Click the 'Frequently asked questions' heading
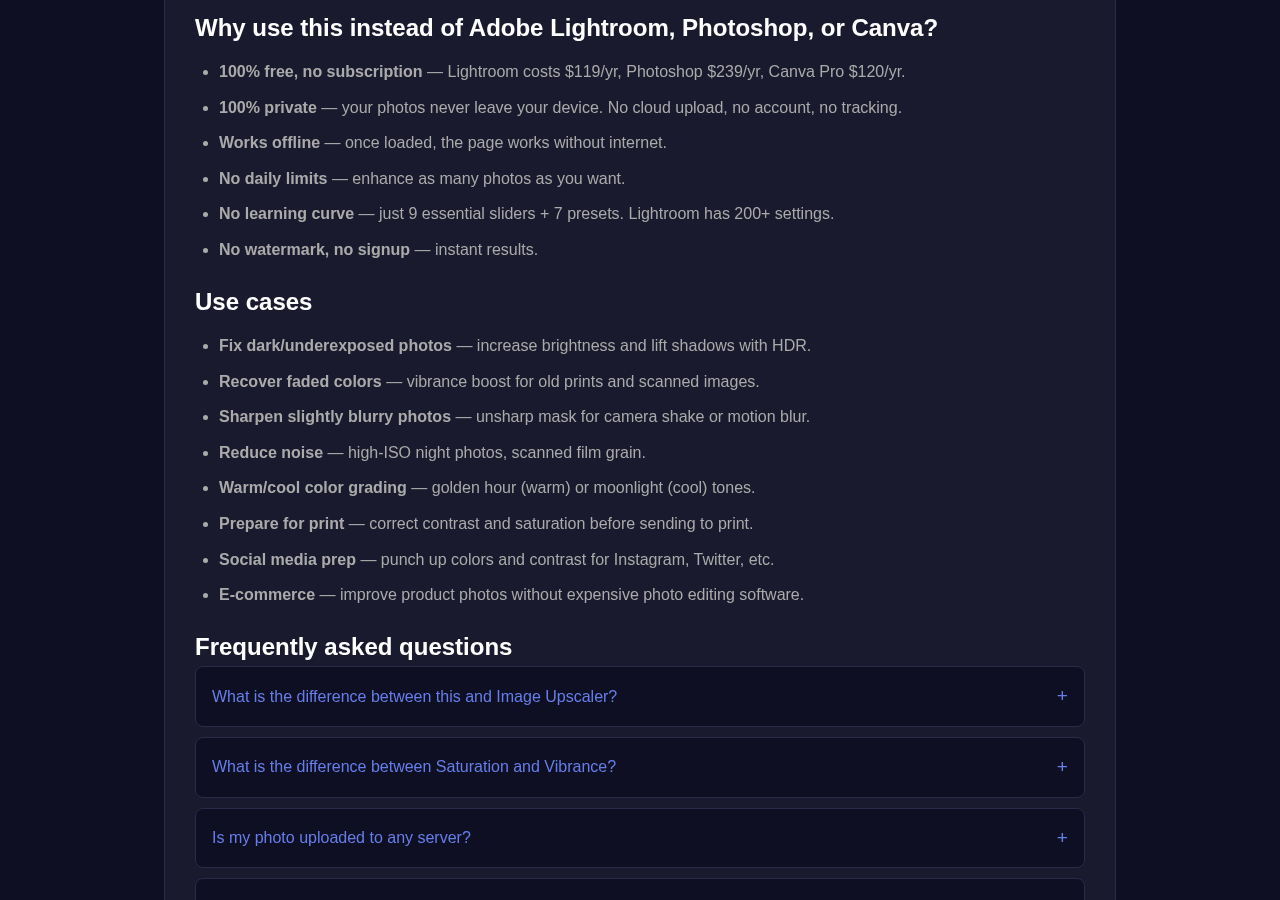 point(353,647)
